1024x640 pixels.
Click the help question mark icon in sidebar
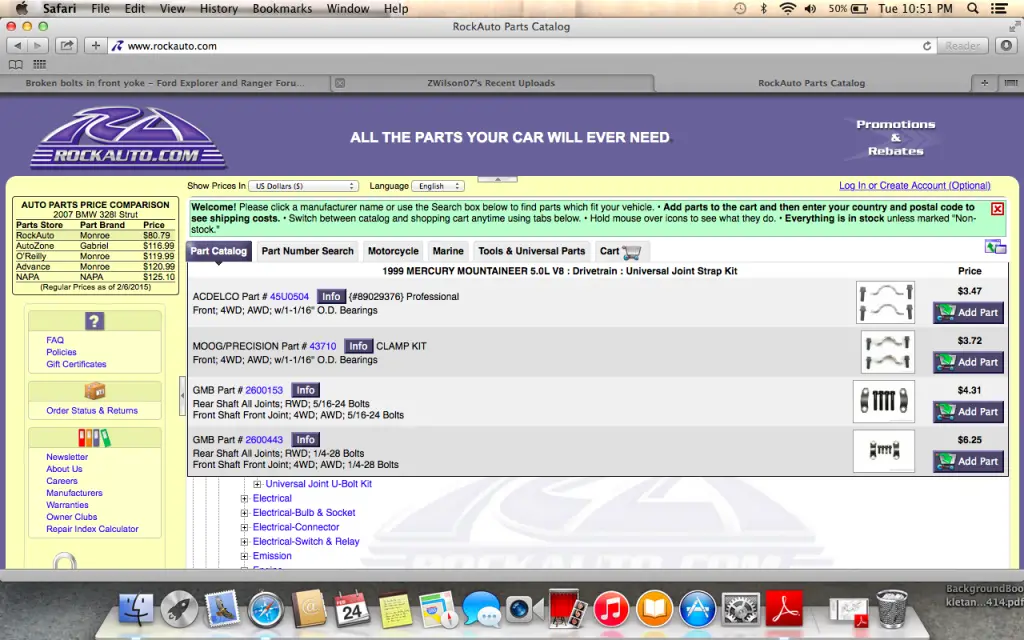click(95, 321)
